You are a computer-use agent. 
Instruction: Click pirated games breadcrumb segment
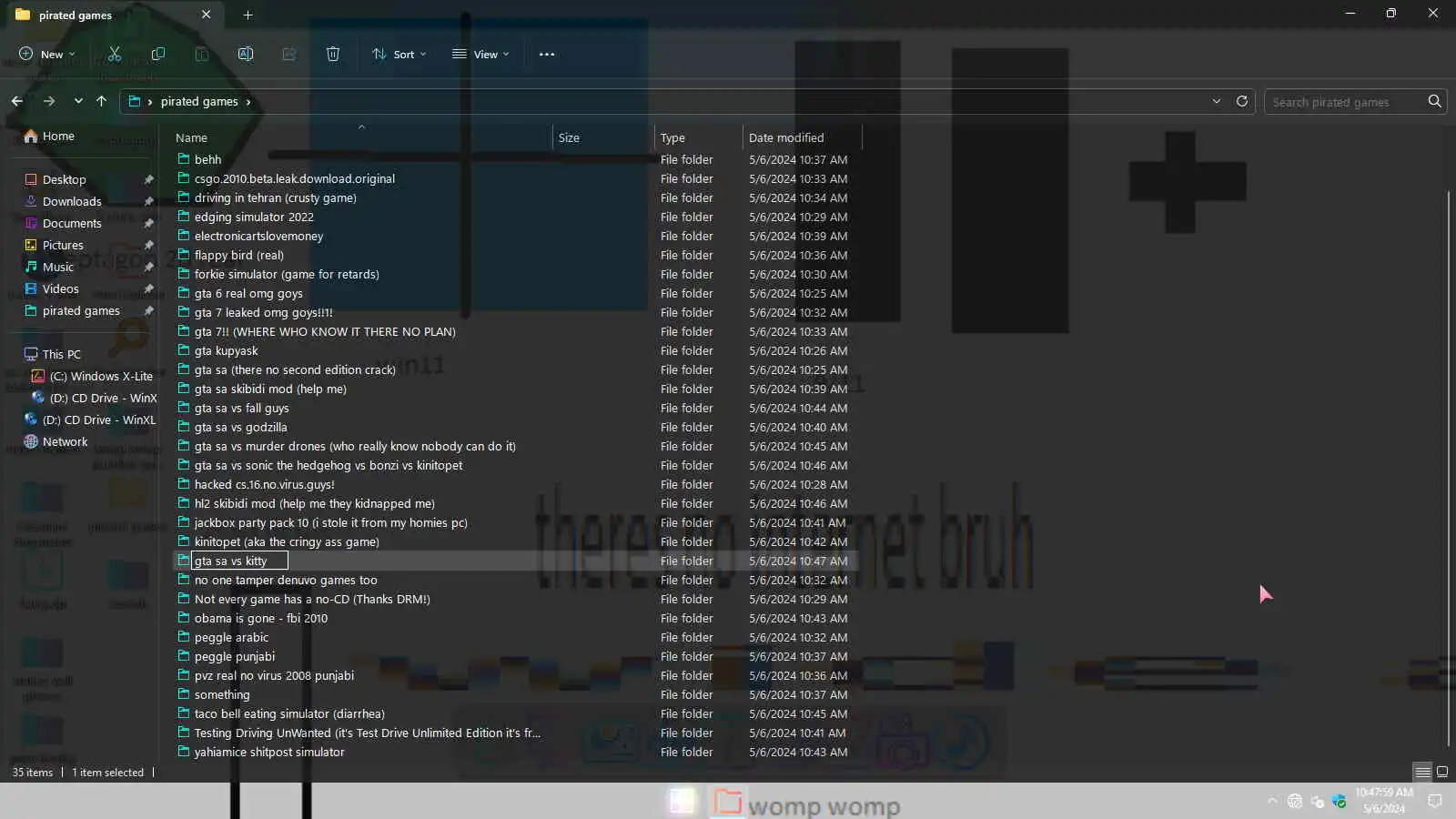(199, 101)
